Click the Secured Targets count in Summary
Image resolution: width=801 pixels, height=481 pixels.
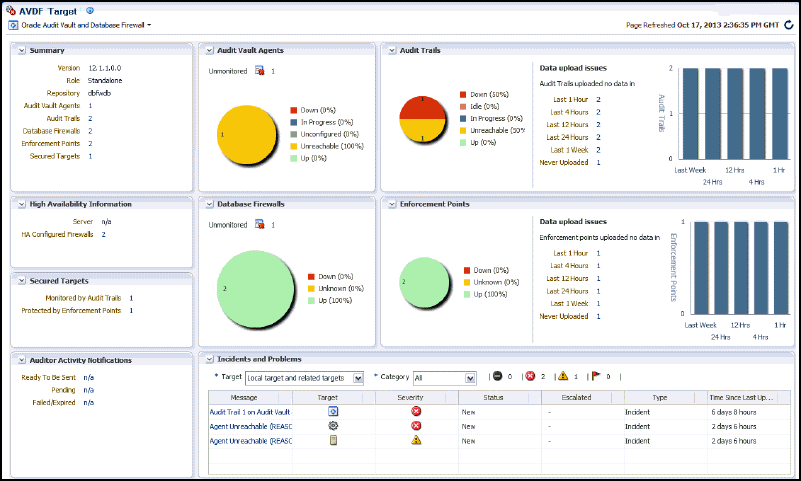[90, 156]
